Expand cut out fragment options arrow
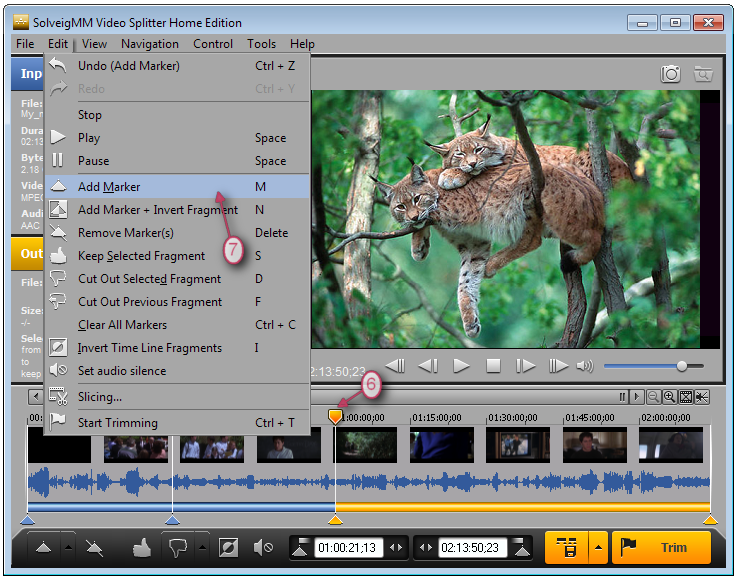Viewport: 735px width, 579px height. 202,548
